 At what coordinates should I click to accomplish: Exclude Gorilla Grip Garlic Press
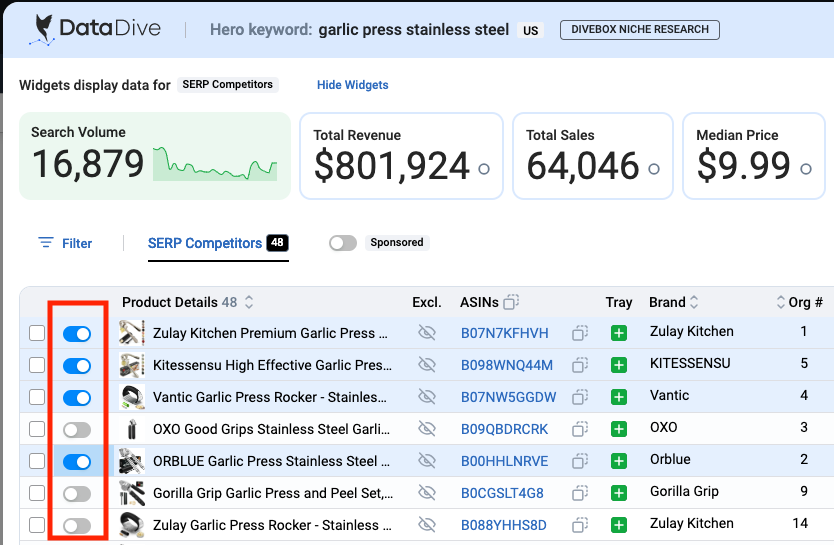pyautogui.click(x=427, y=493)
